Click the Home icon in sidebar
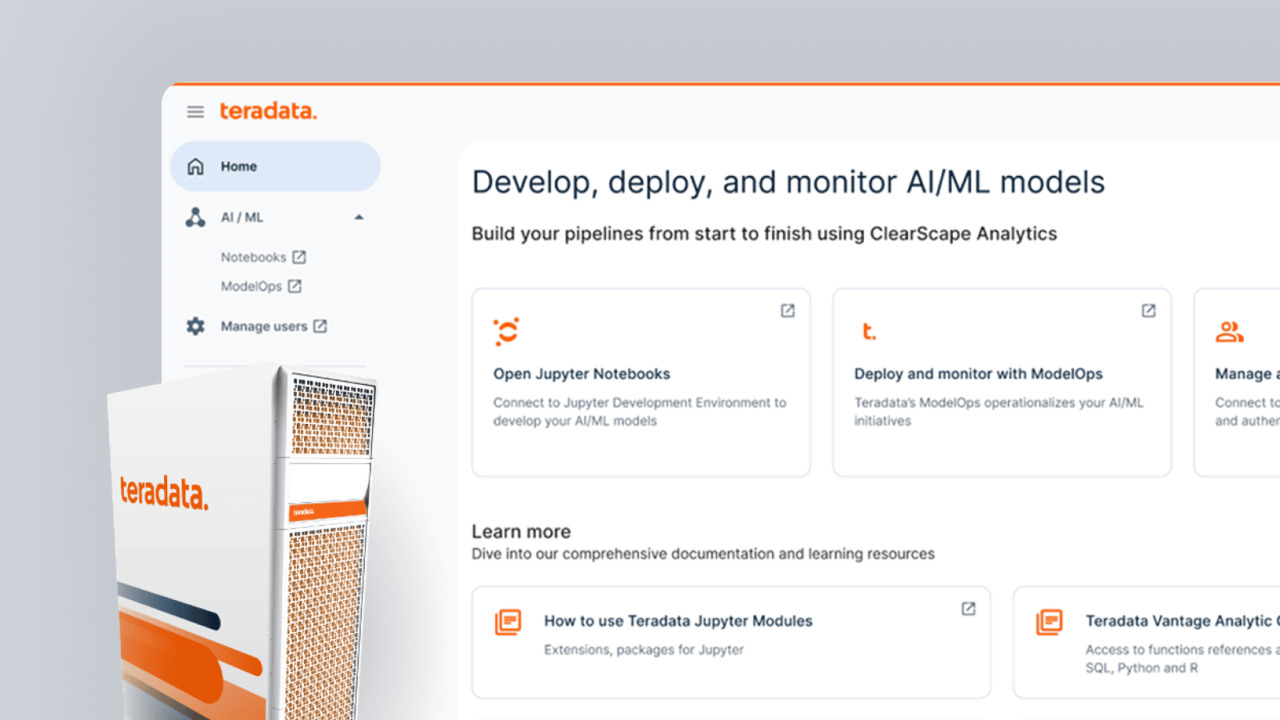Image resolution: width=1280 pixels, height=720 pixels. pos(196,167)
